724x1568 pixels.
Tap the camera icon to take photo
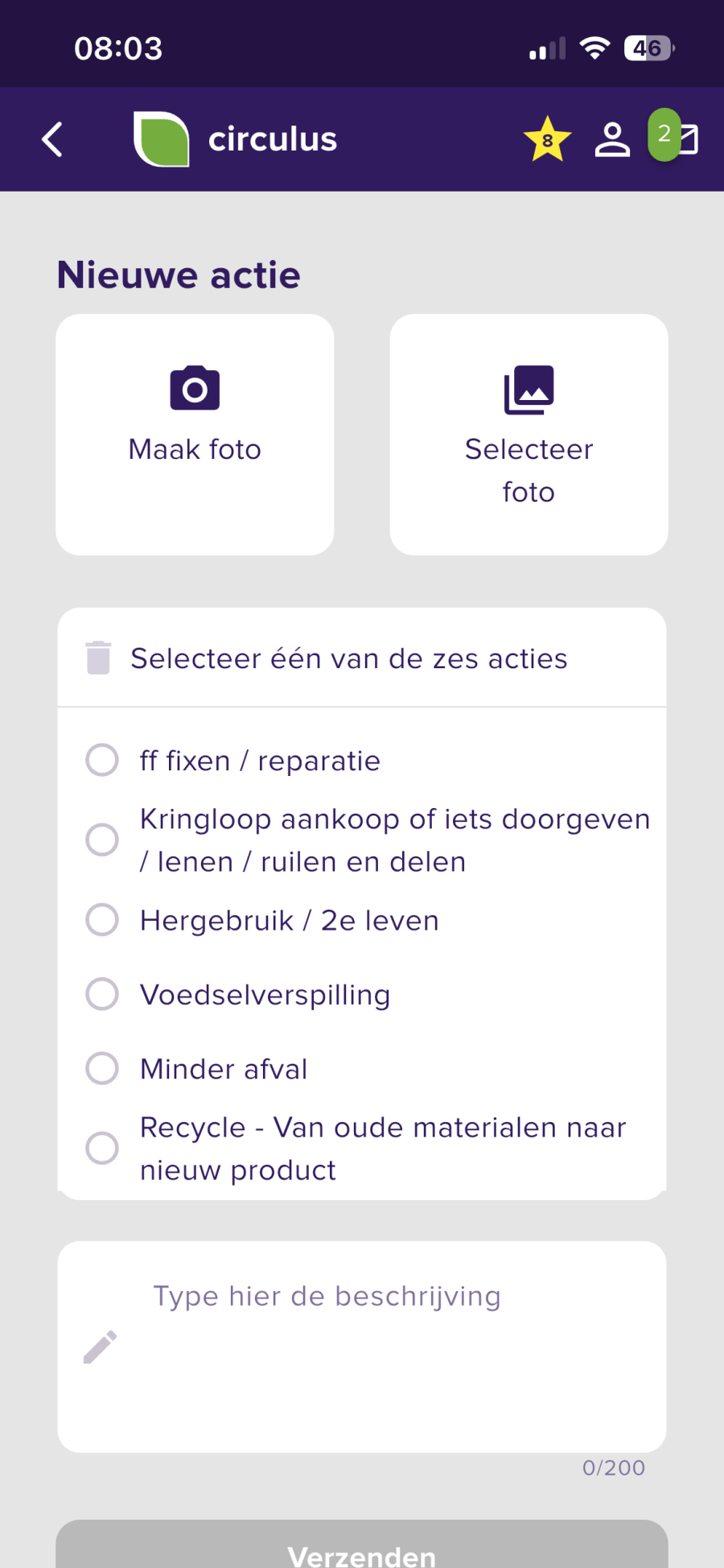coord(195,388)
